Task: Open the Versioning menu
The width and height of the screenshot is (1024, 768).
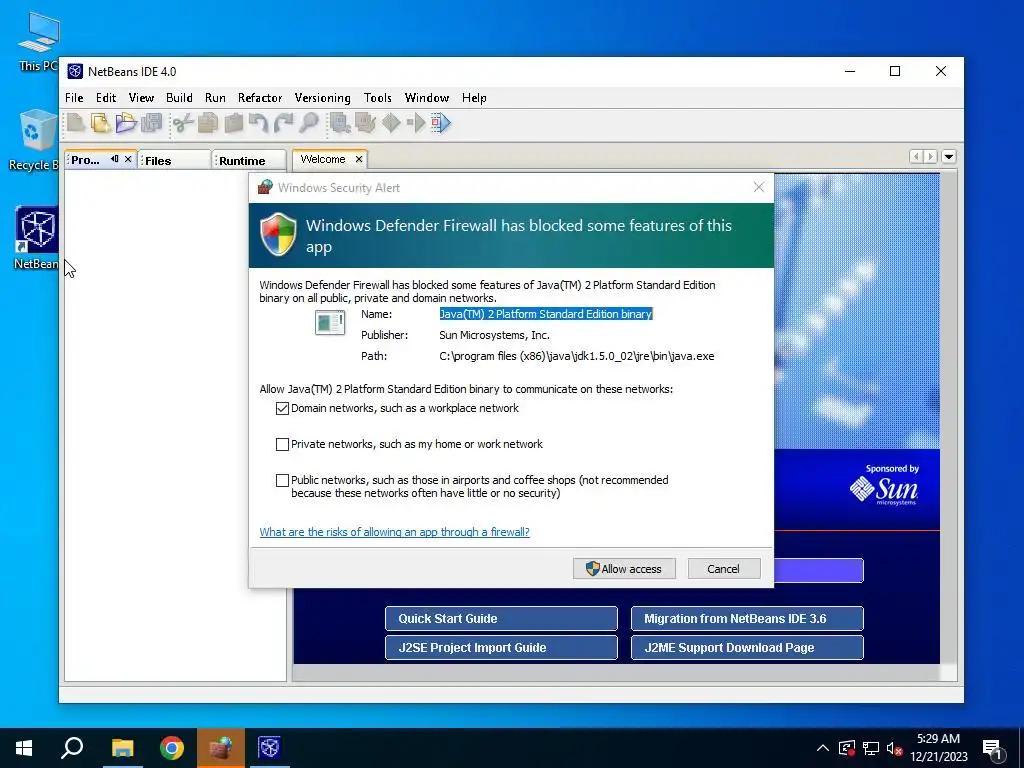Action: (x=322, y=98)
